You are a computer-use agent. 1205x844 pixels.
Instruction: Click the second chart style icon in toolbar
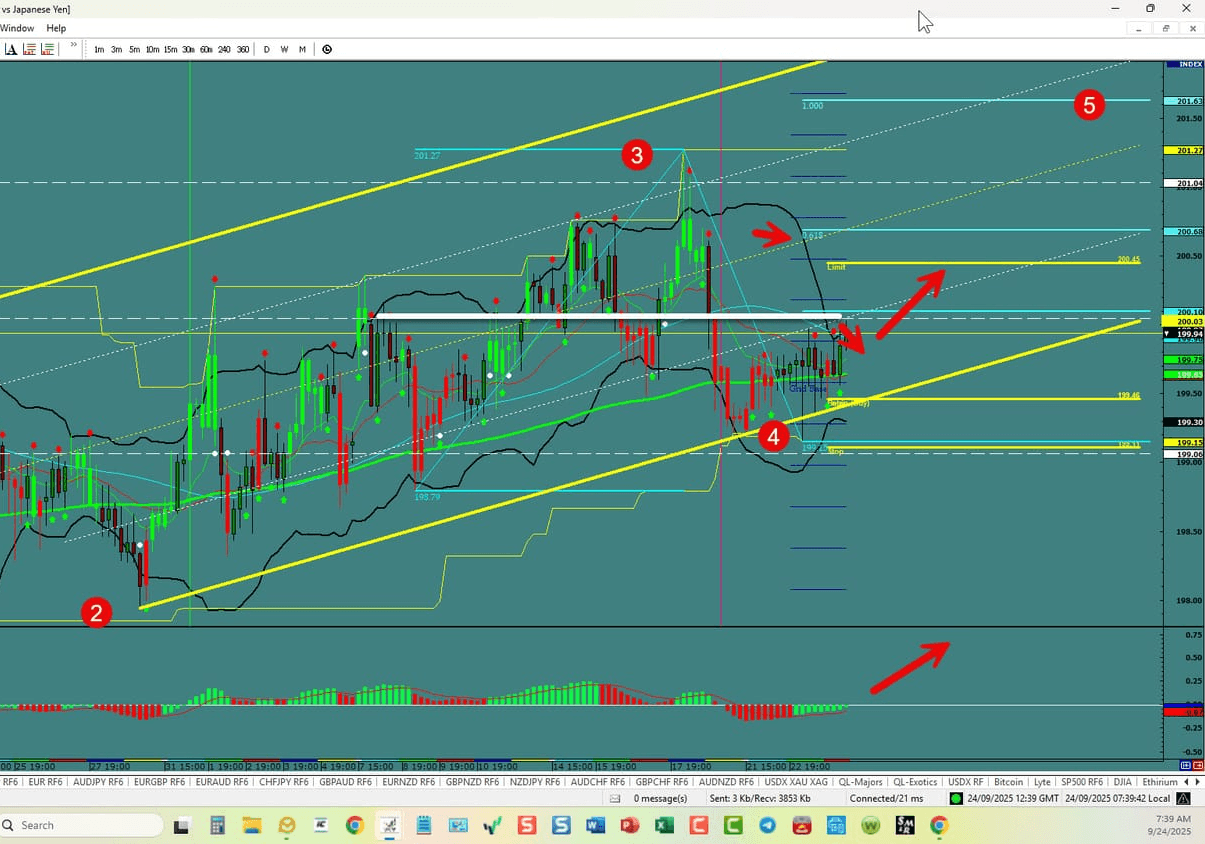pos(47,48)
